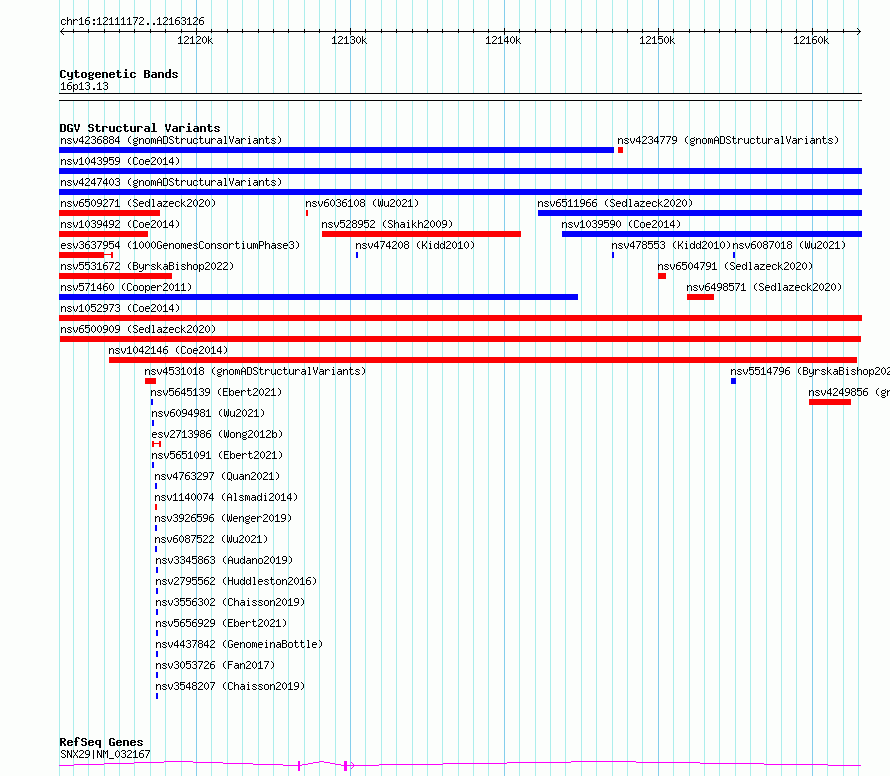
Task: Click nsv6087018 (Wu2021) label
Action: click(789, 245)
